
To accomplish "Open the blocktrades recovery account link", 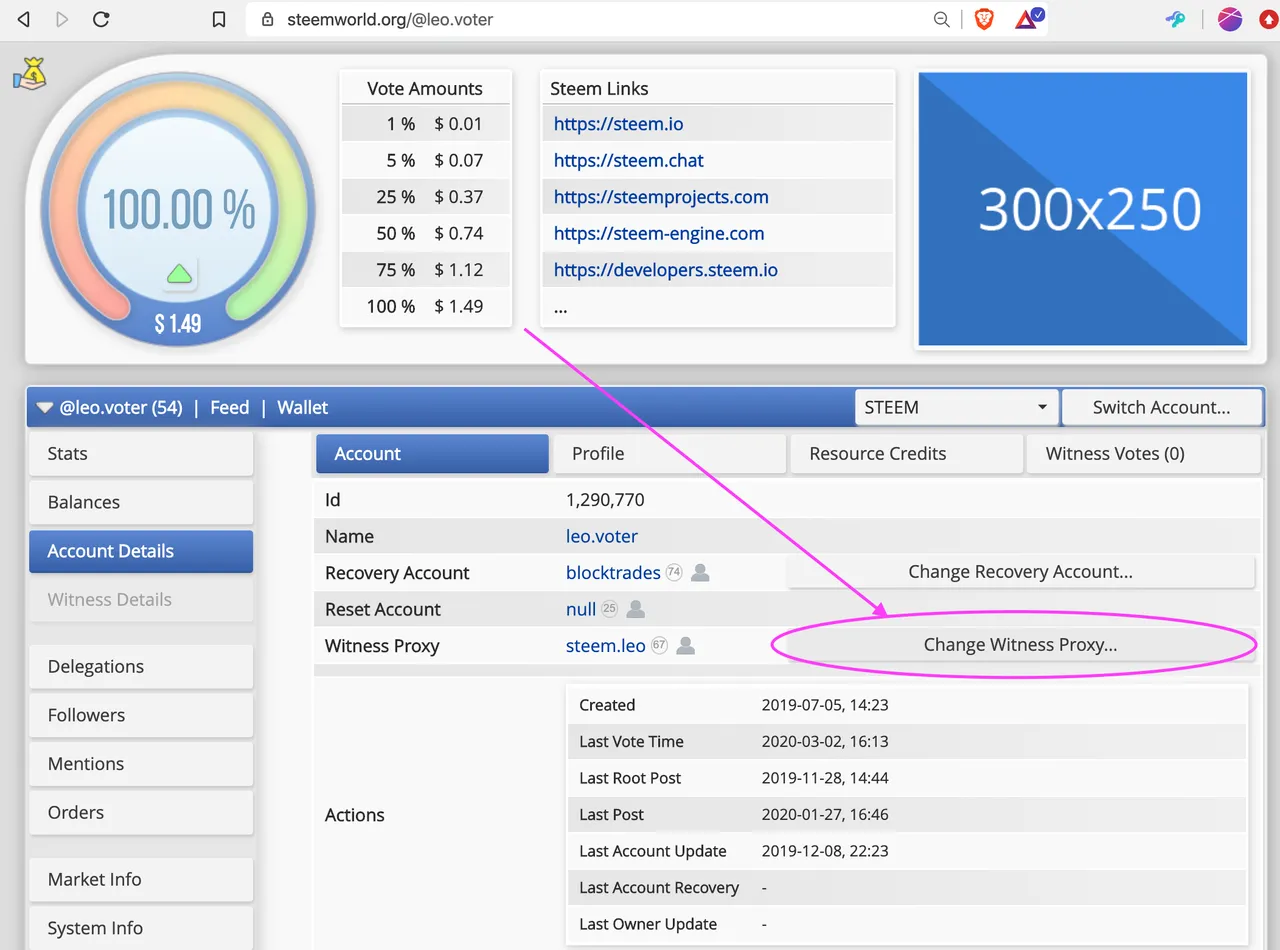I will [x=613, y=573].
